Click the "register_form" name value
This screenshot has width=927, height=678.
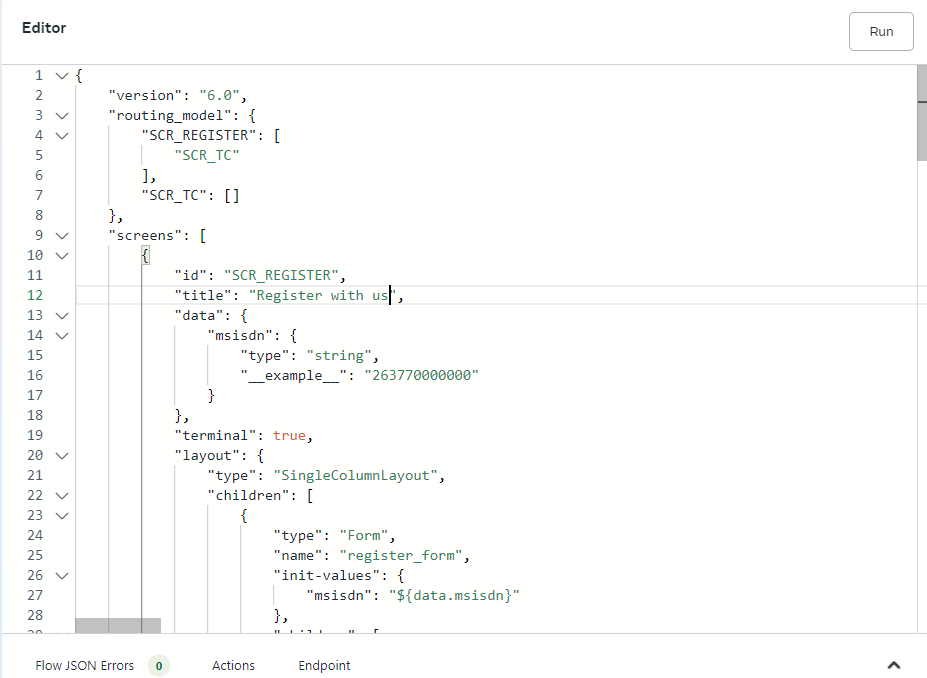(401, 556)
